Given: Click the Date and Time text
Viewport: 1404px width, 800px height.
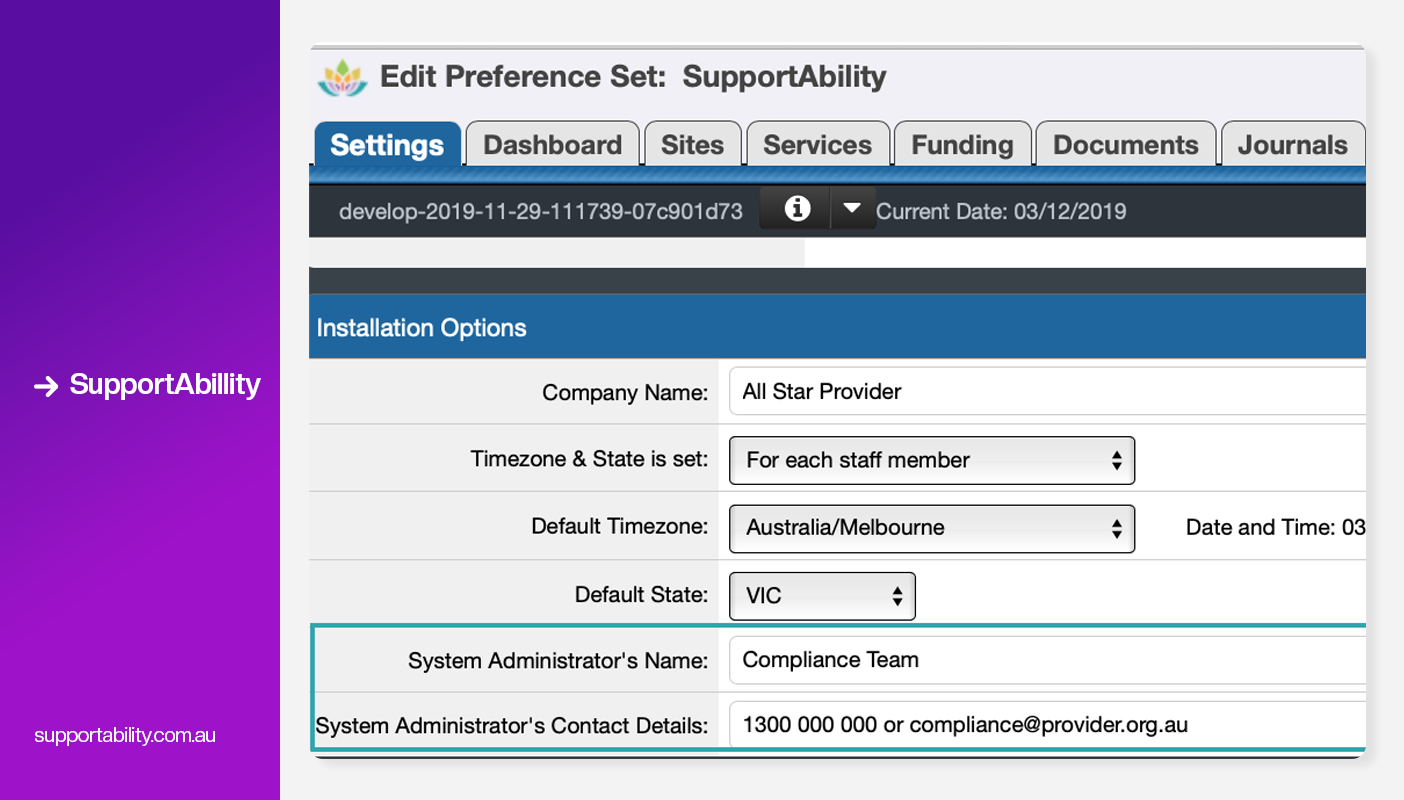Looking at the screenshot, I should click(x=1275, y=527).
